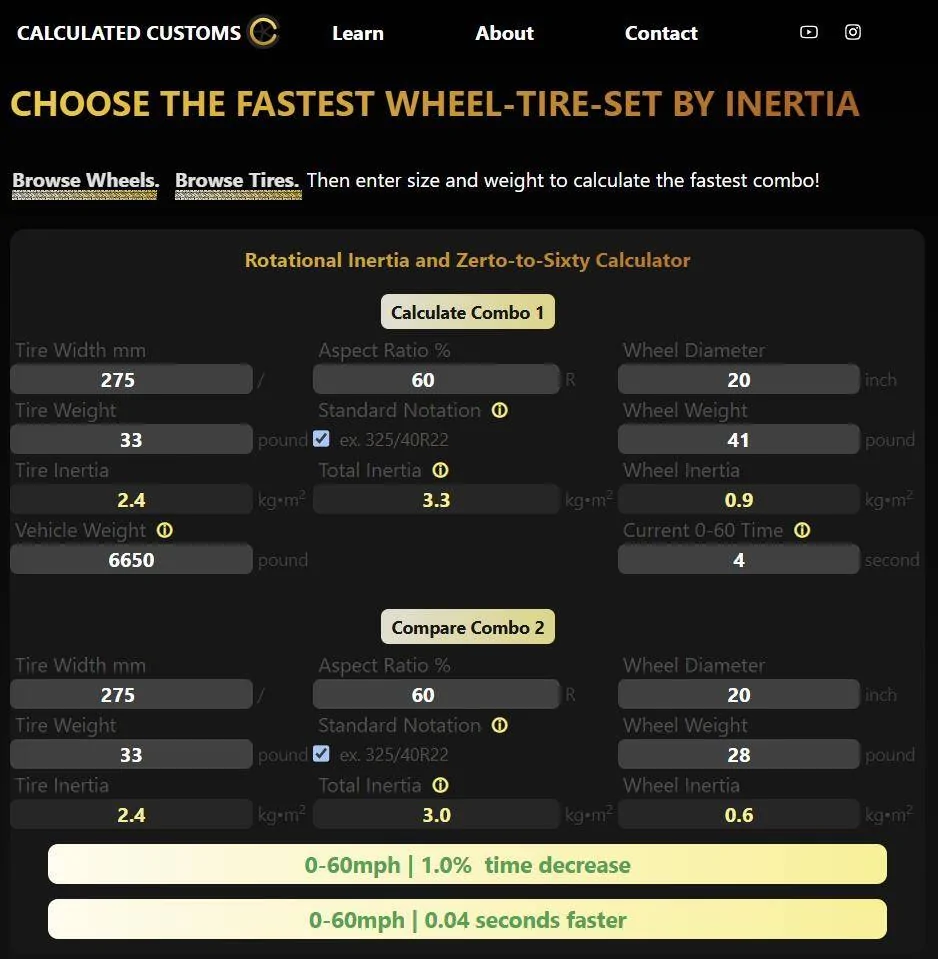938x959 pixels.
Task: Show the Vehicle Weight info tooltip icon
Action: (165, 530)
